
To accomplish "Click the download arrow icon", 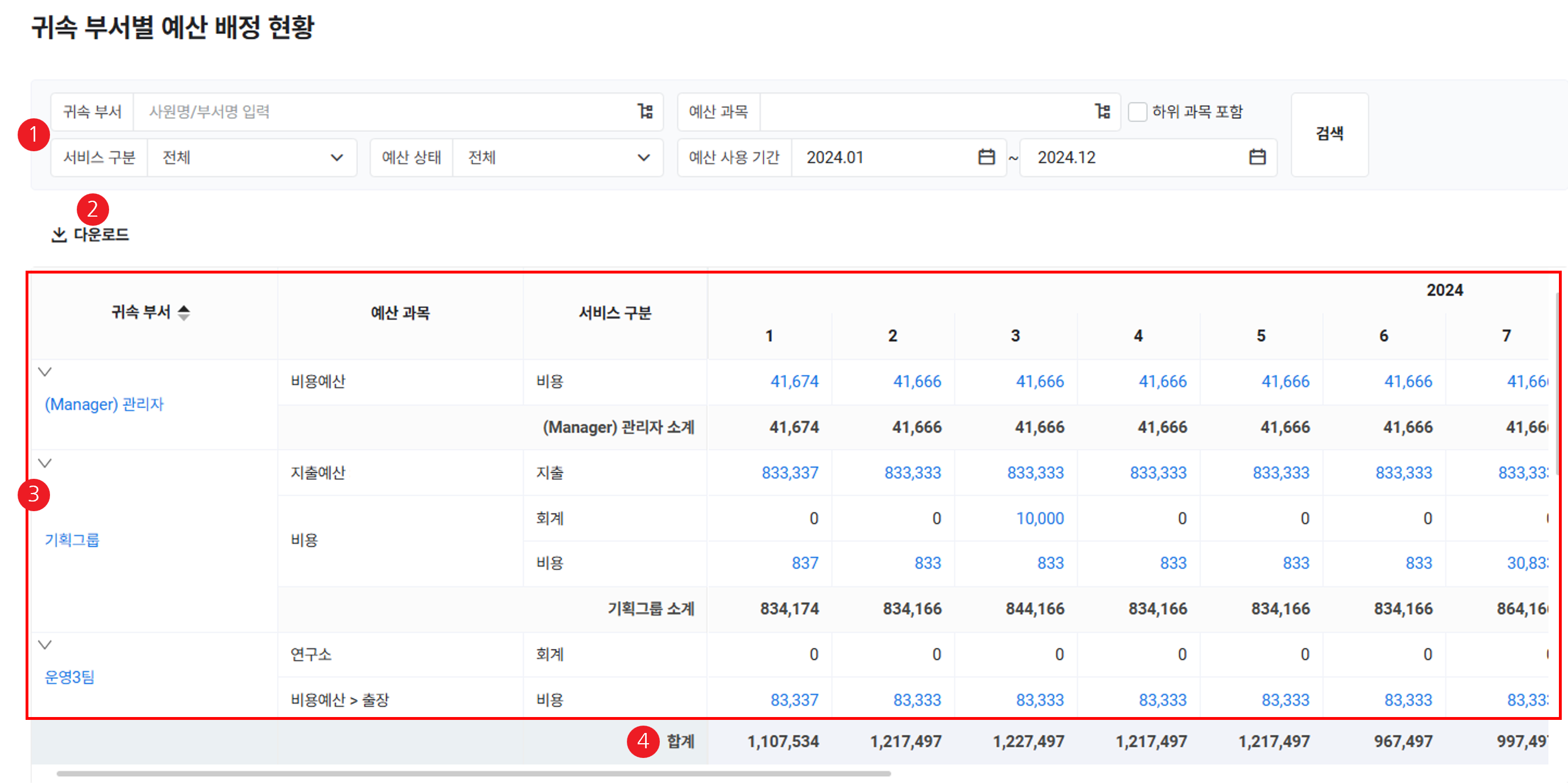I will [x=59, y=235].
